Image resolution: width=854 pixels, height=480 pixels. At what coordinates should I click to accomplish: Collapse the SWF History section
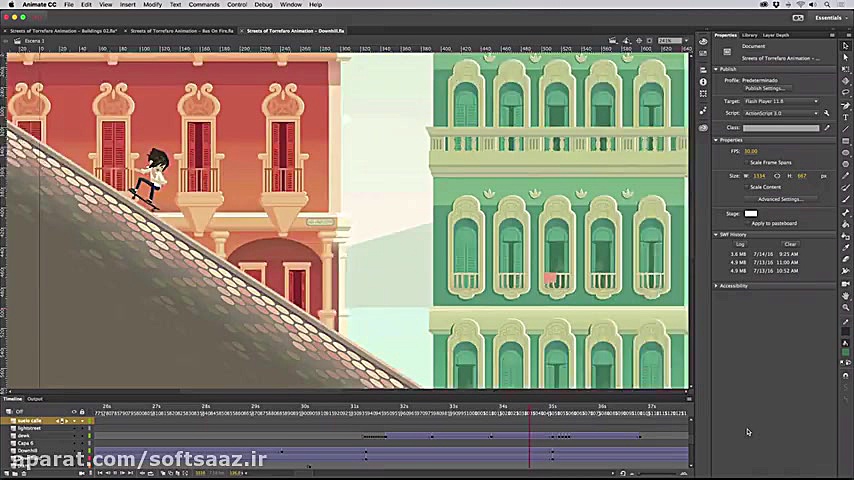tap(716, 235)
